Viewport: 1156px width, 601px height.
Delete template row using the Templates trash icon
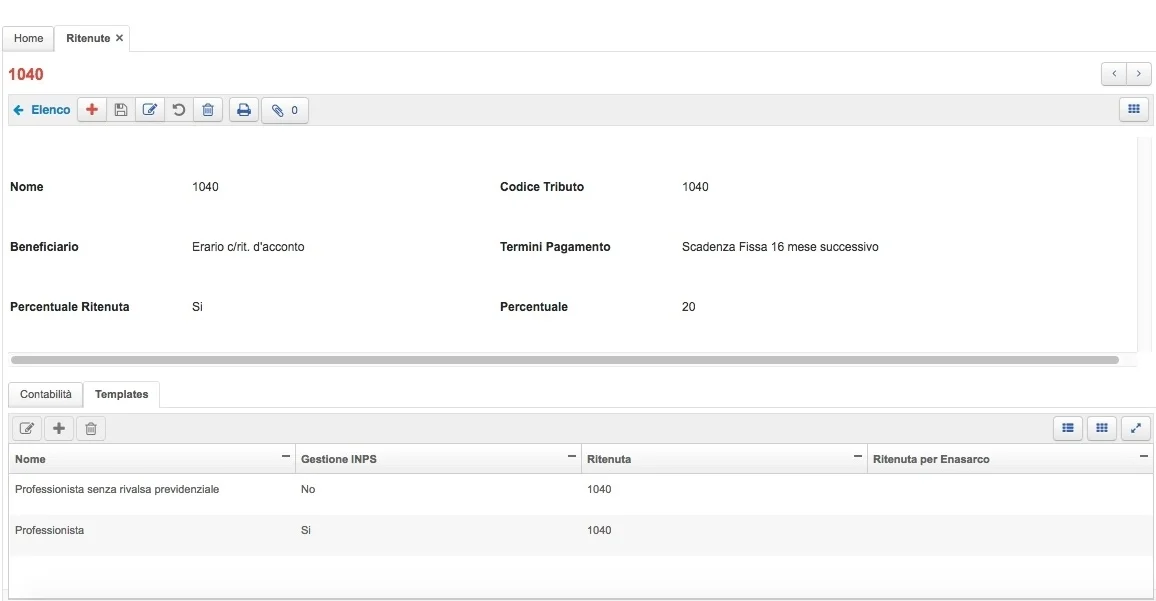point(91,428)
